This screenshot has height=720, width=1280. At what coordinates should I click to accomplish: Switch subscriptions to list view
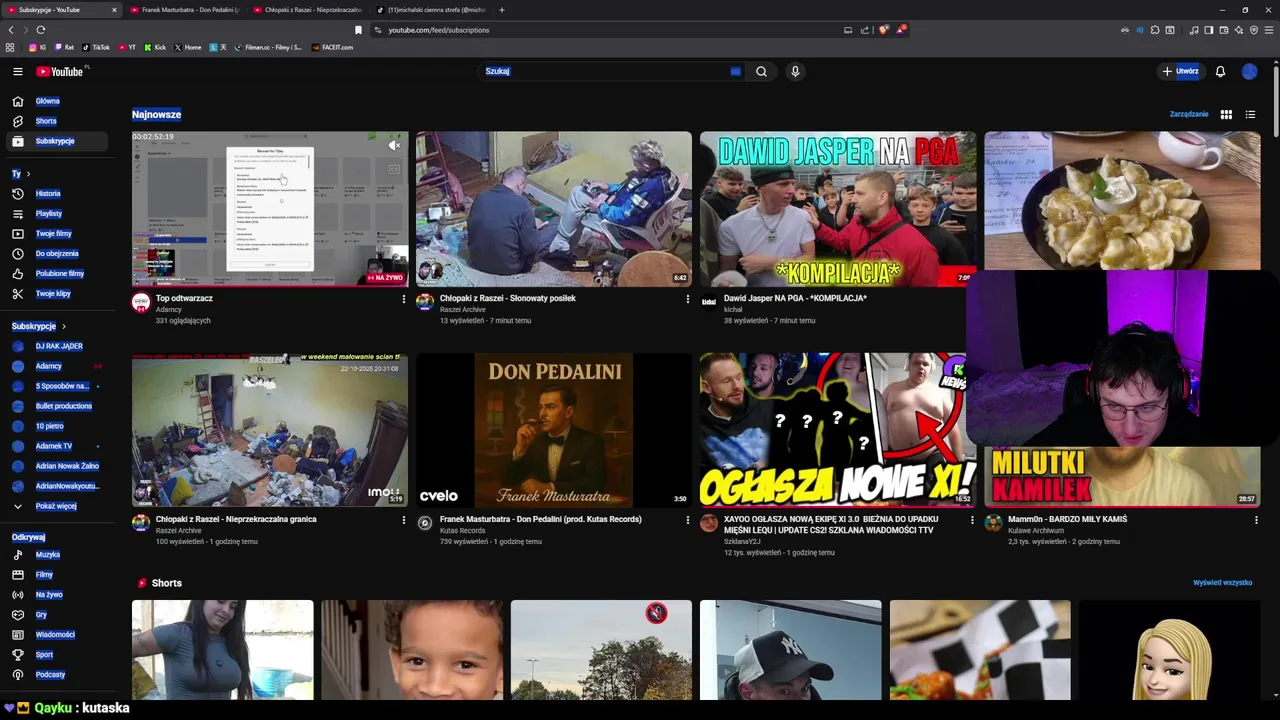pyautogui.click(x=1250, y=114)
